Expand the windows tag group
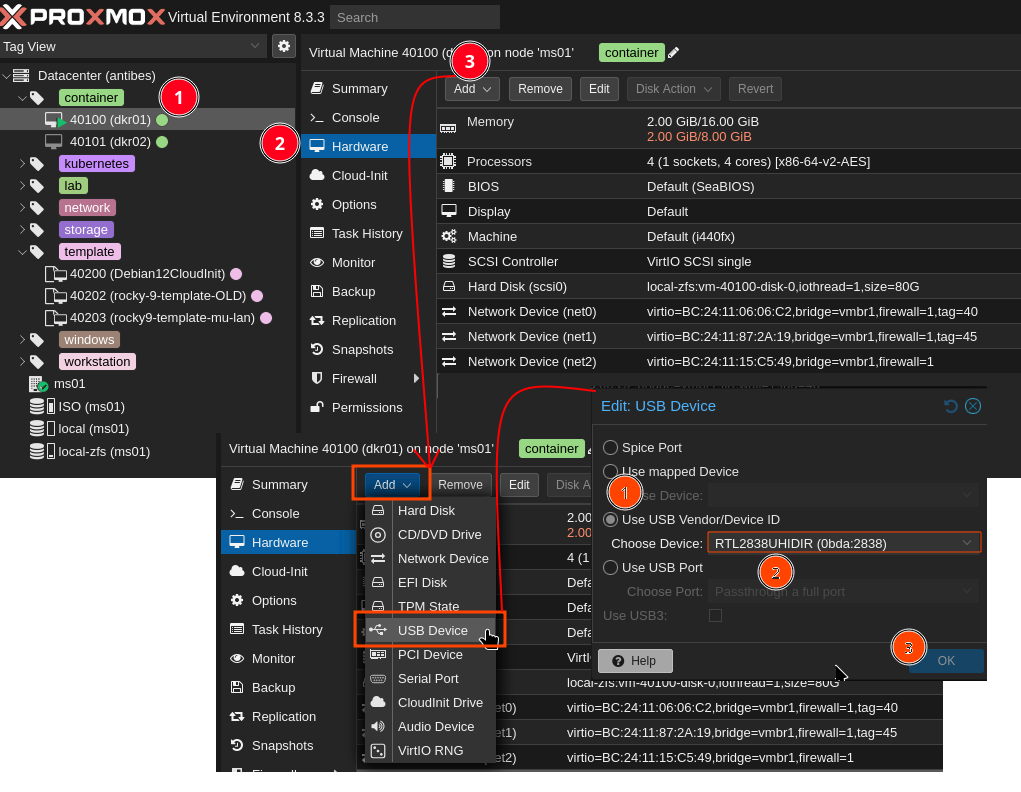 point(21,339)
